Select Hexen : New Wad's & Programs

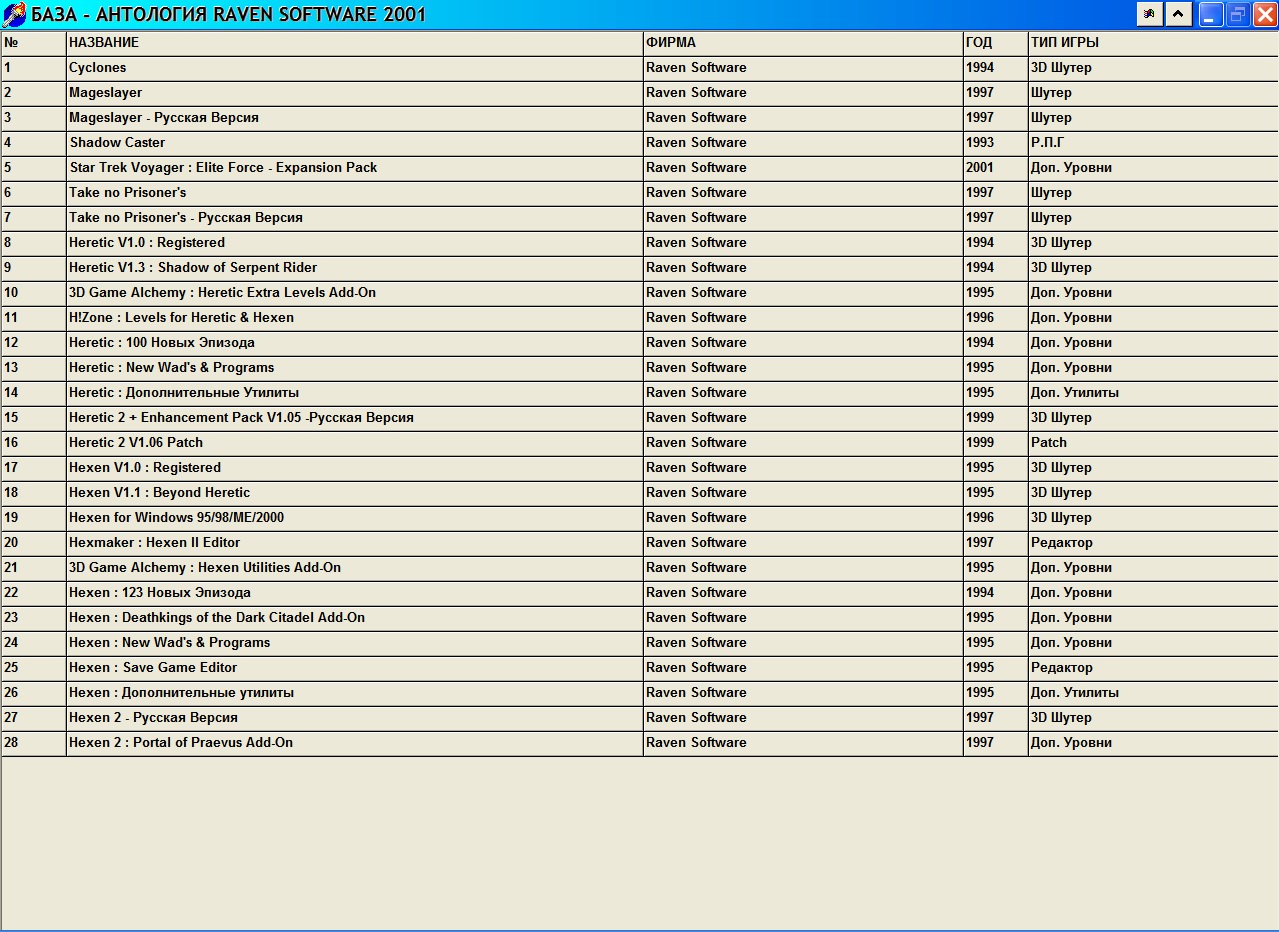pos(170,643)
